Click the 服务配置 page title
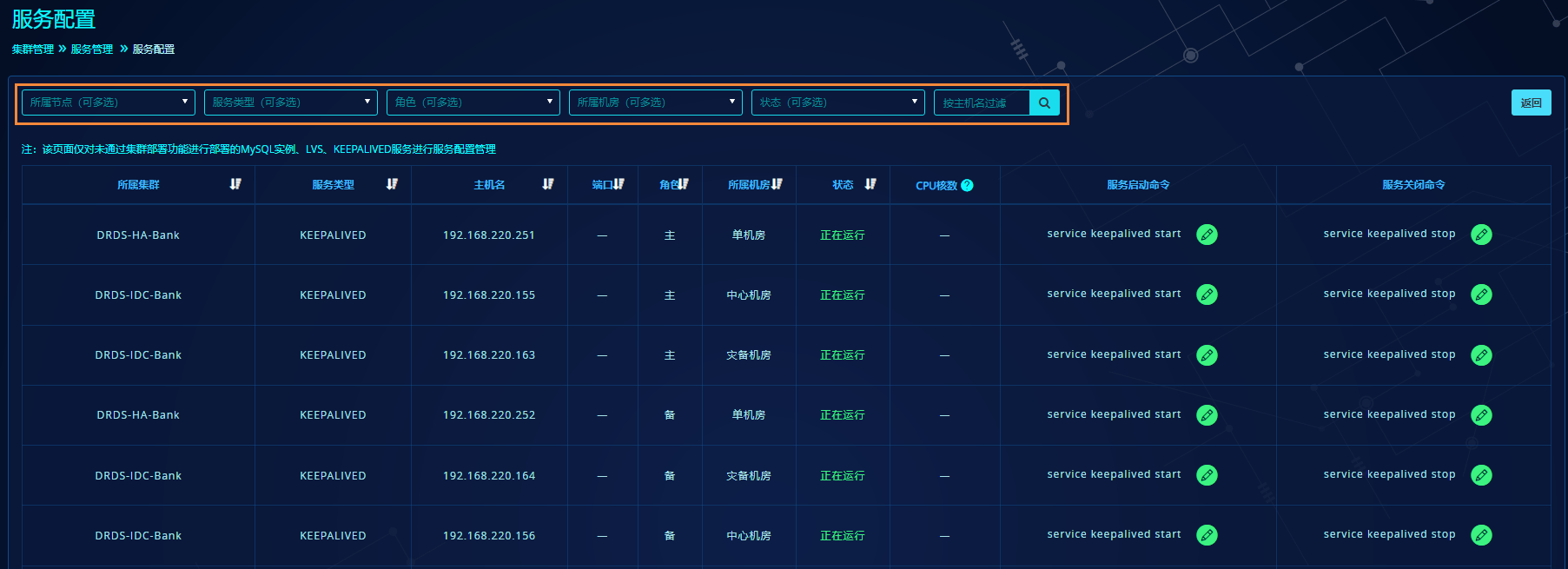This screenshot has width=1568, height=569. coord(54,19)
